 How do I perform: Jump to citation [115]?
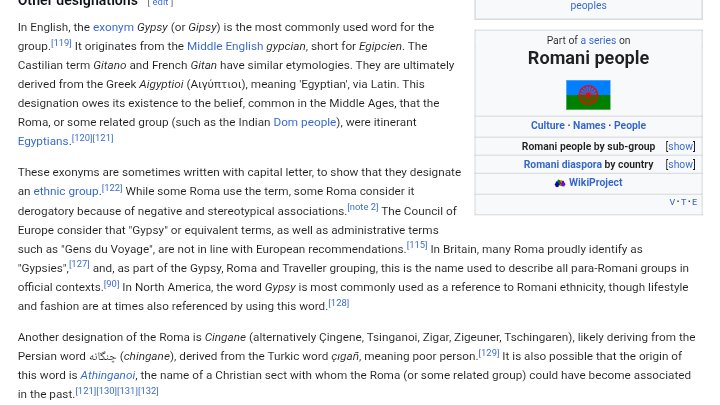(x=417, y=245)
